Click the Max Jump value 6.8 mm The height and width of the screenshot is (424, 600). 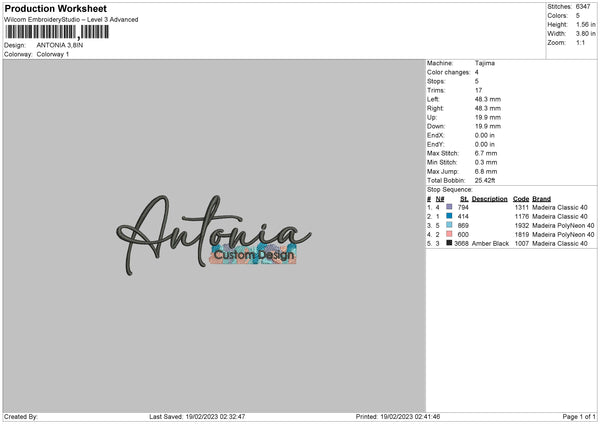pos(486,171)
